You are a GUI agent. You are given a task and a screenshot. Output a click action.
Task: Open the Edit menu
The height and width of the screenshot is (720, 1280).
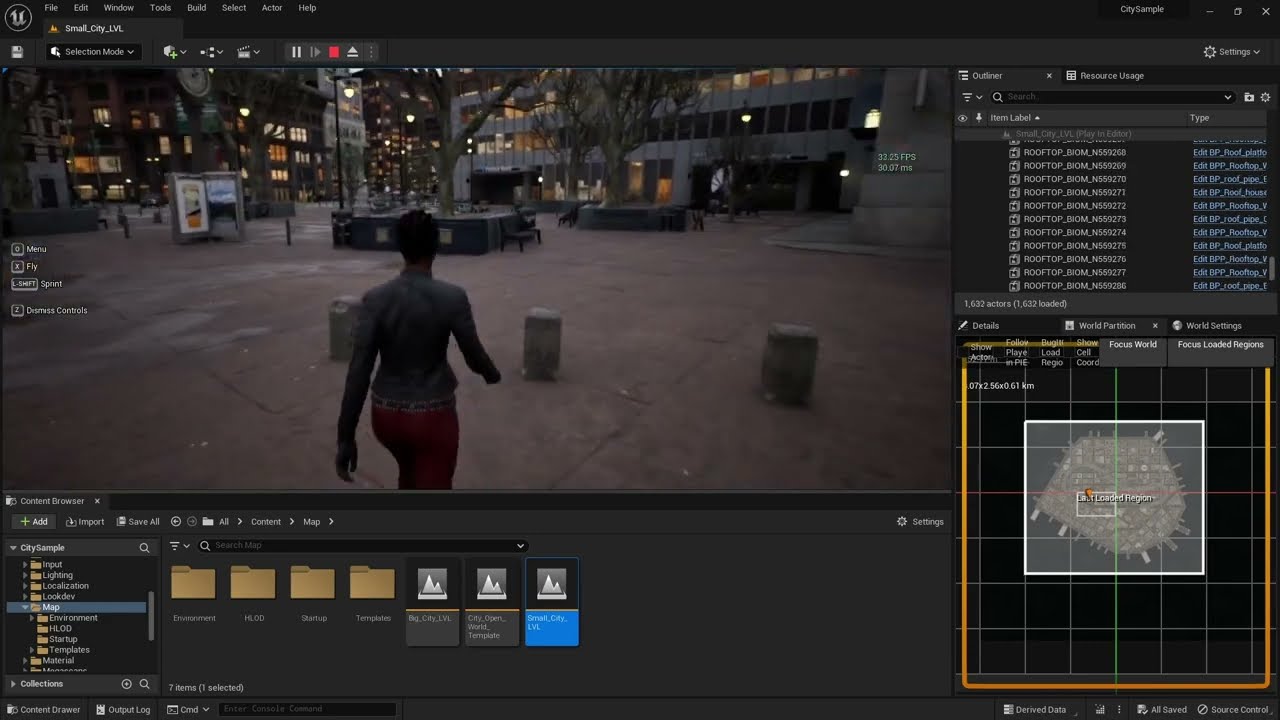click(x=81, y=8)
